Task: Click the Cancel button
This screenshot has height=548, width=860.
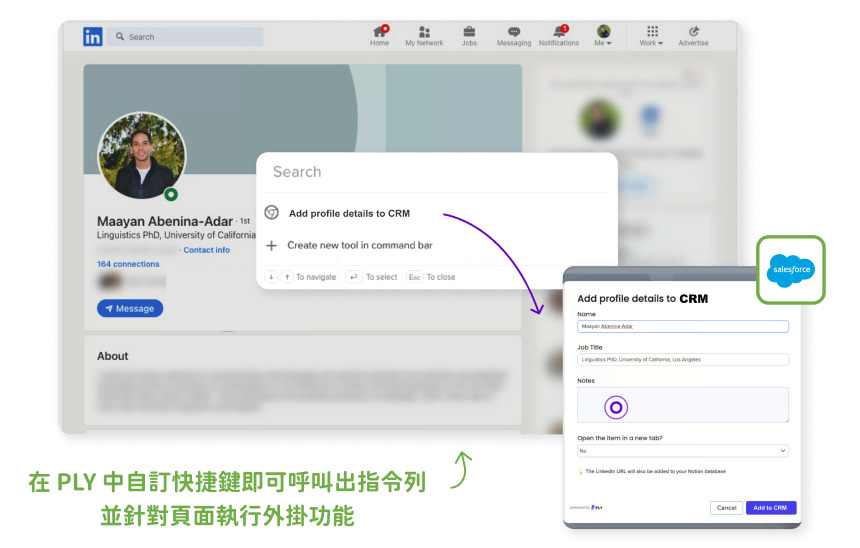Action: click(x=726, y=508)
